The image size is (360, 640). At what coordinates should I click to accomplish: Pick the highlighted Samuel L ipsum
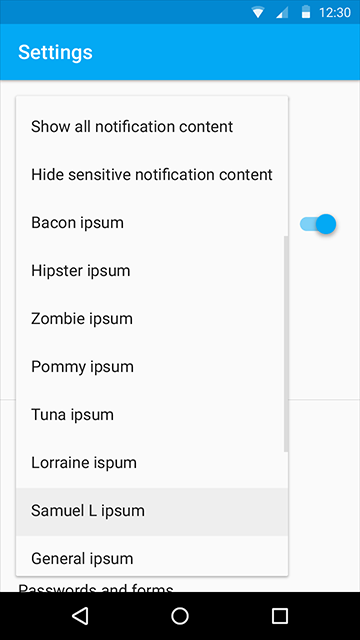(152, 511)
